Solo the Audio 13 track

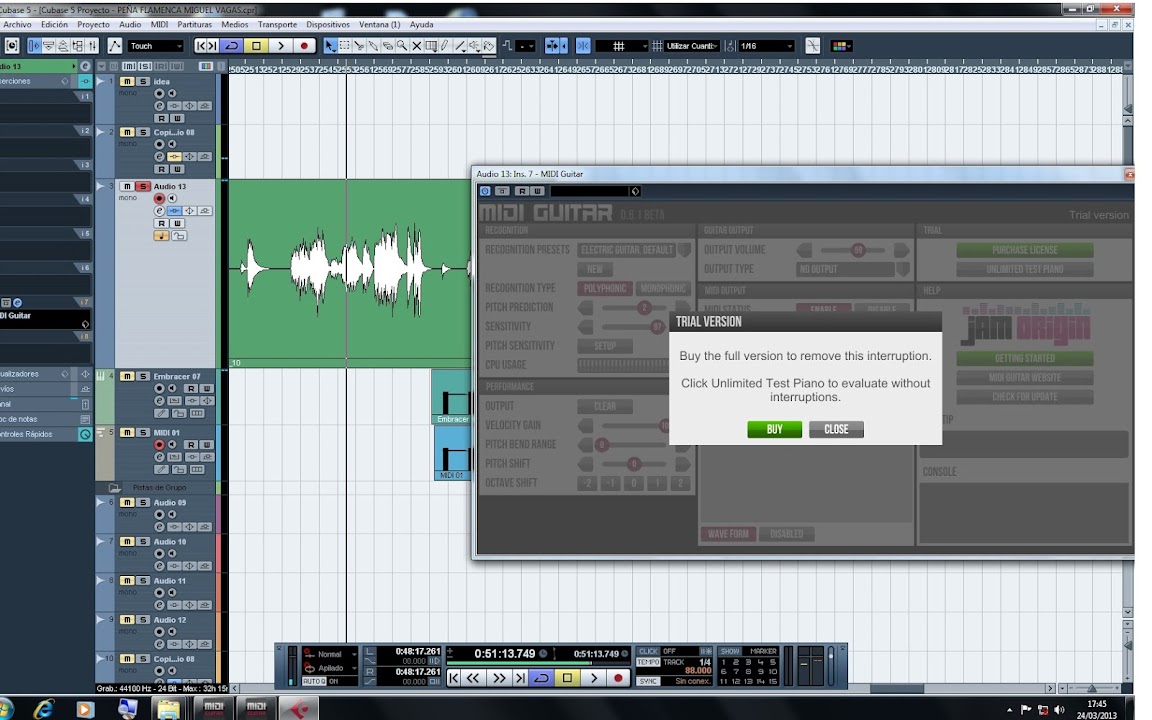(143, 187)
